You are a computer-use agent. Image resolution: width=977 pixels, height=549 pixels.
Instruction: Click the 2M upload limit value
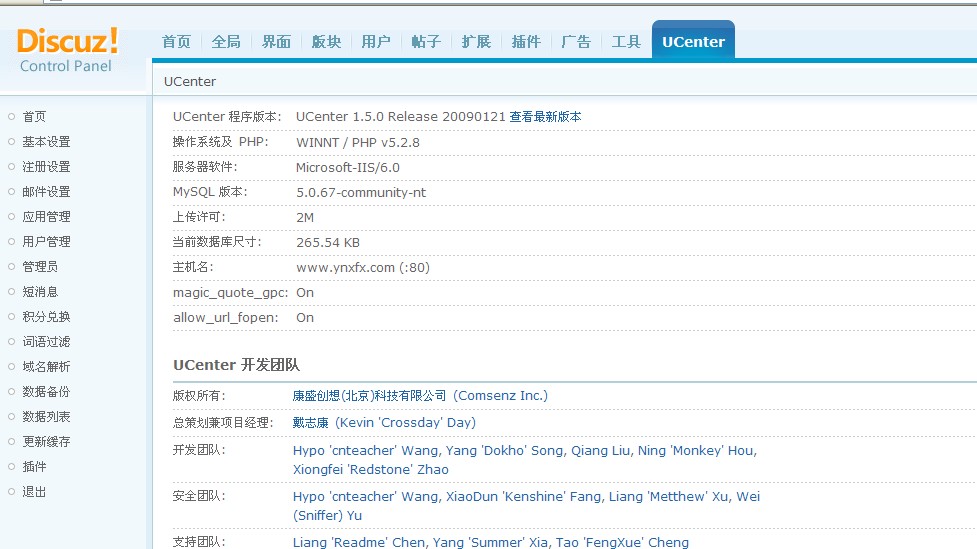point(305,217)
